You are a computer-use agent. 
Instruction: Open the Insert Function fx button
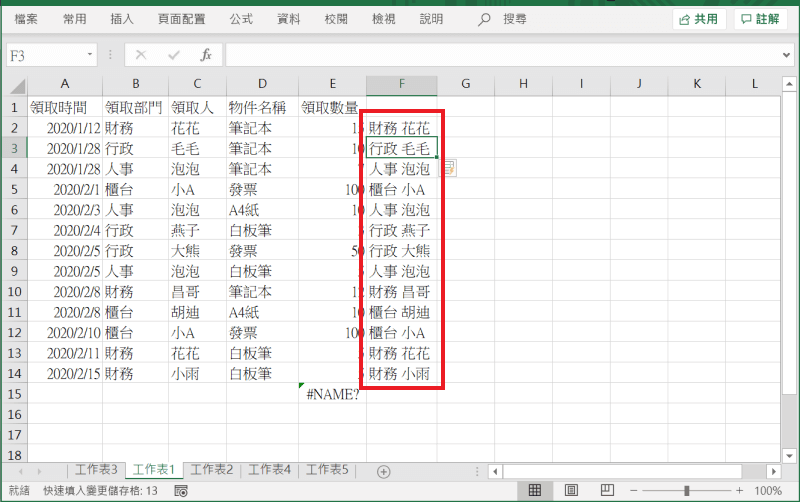click(x=206, y=55)
